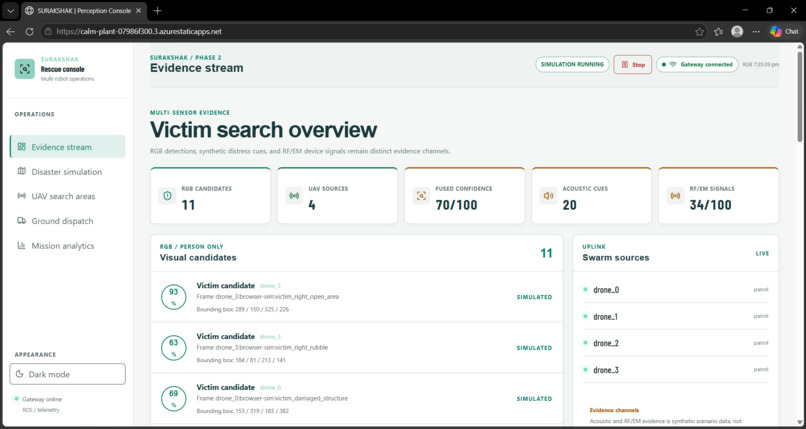Select the RGB CANDIDATES 11 card
The width and height of the screenshot is (806, 429).
coord(210,195)
